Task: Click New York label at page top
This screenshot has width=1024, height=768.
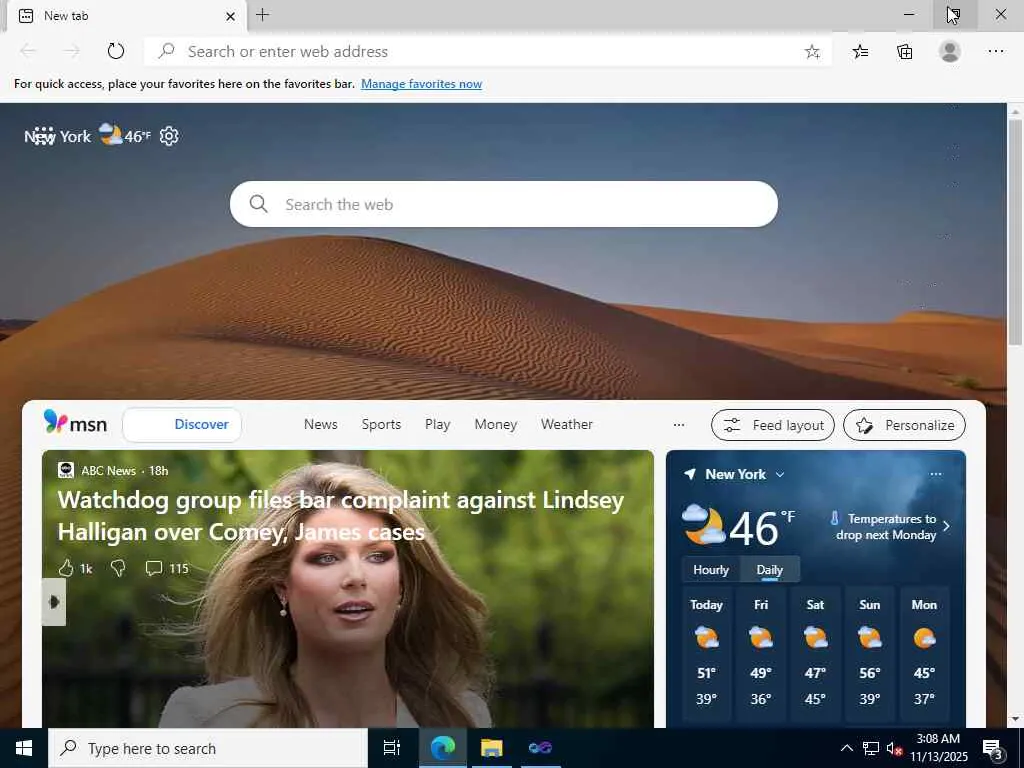Action: pyautogui.click(x=57, y=136)
